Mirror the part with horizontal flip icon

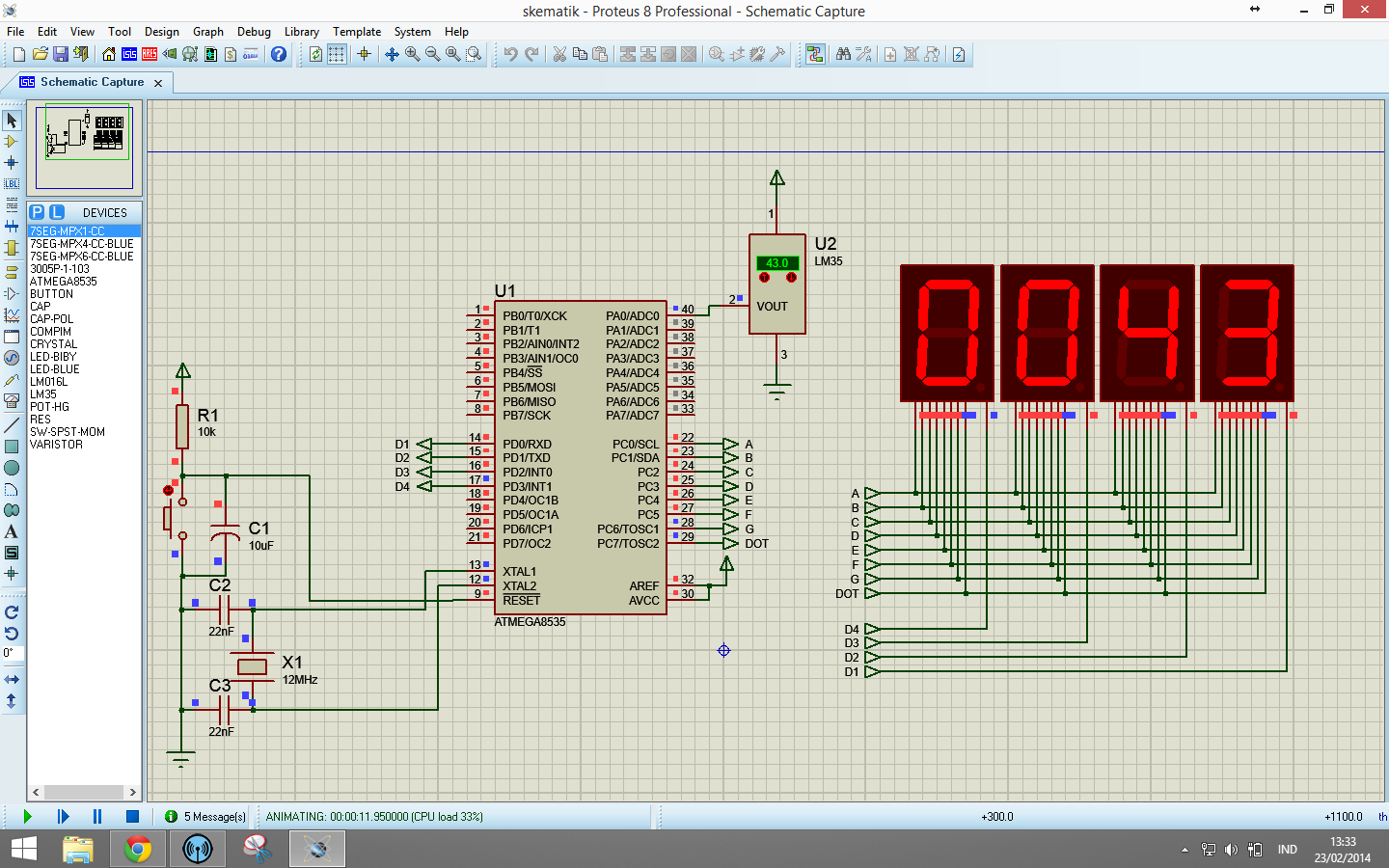tap(12, 679)
